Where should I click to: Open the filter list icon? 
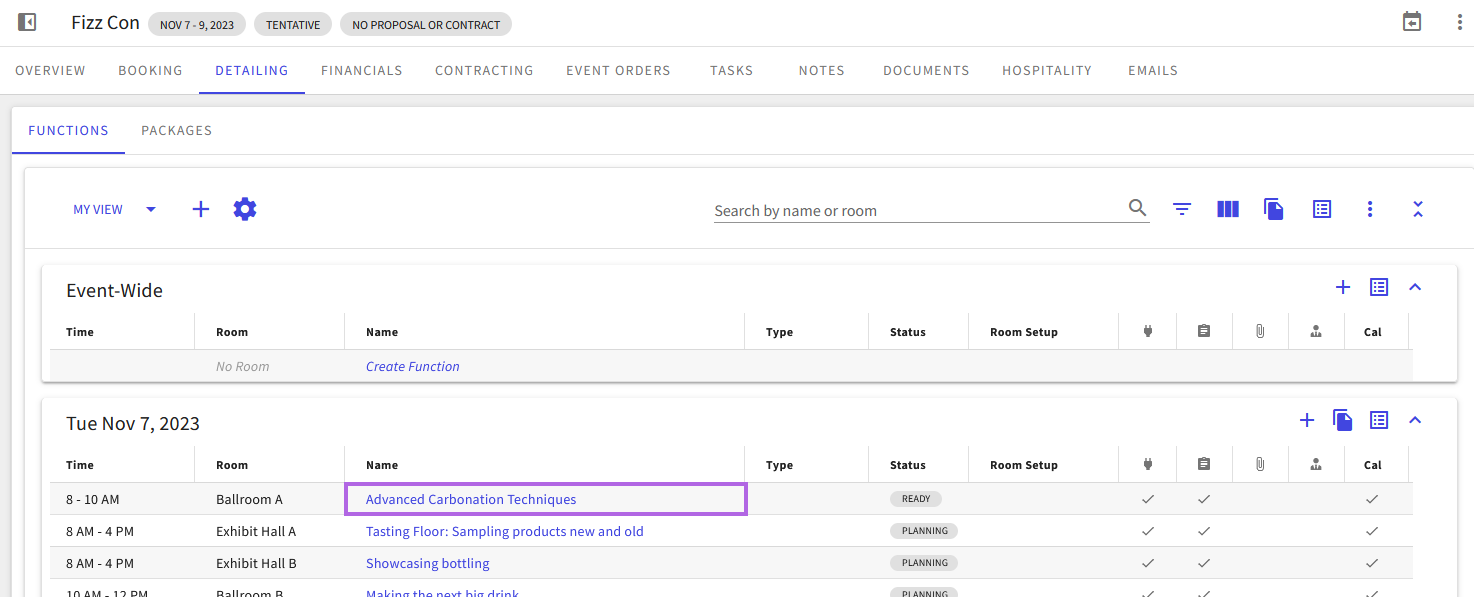1182,209
